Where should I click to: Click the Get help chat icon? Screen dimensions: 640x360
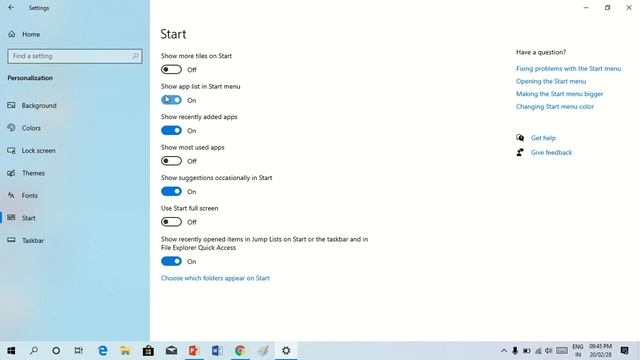[520, 138]
